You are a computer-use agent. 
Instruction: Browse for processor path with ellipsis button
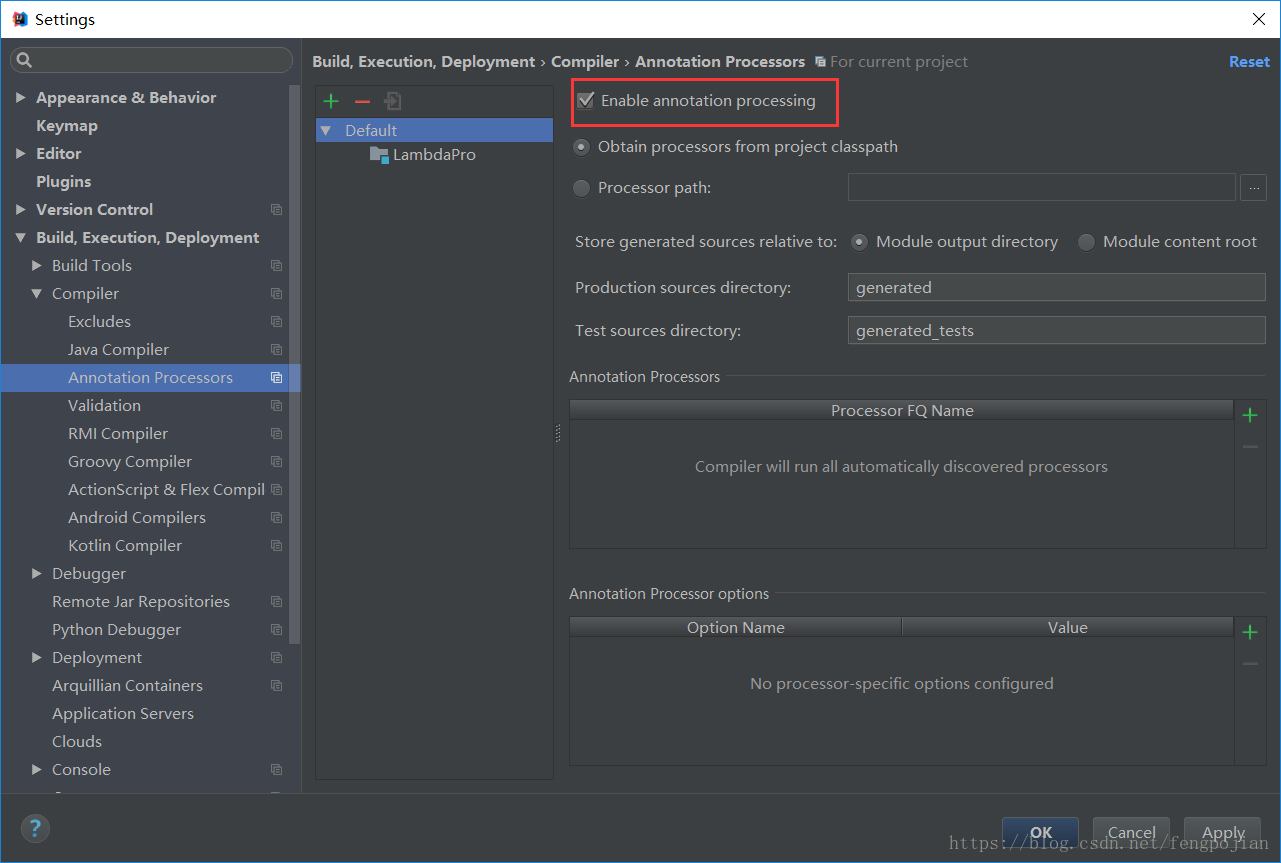coord(1253,188)
